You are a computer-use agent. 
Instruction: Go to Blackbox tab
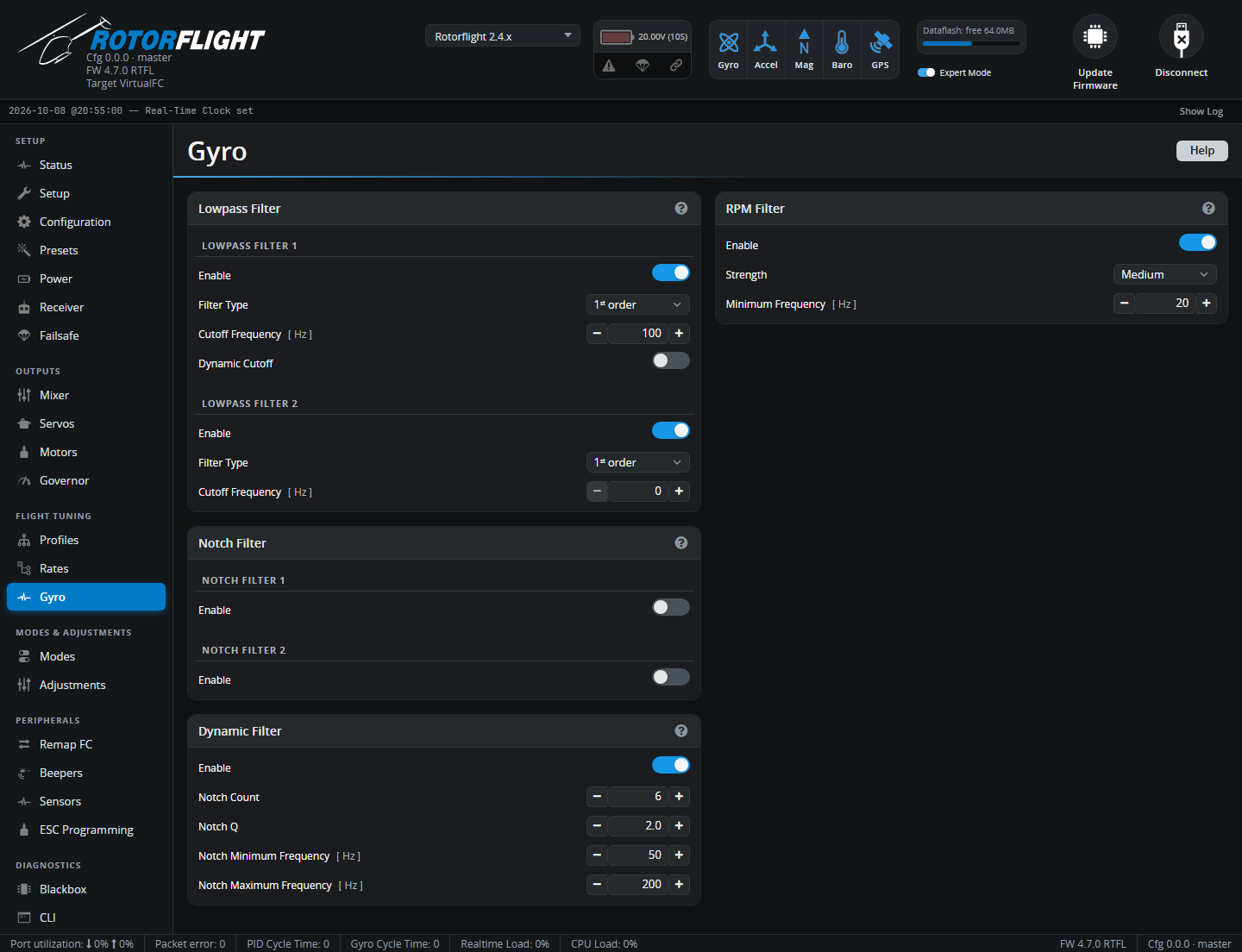86,889
